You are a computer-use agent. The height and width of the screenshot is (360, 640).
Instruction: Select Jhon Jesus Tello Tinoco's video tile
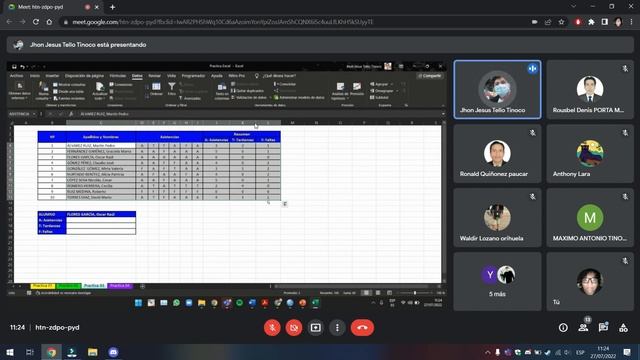coord(497,89)
